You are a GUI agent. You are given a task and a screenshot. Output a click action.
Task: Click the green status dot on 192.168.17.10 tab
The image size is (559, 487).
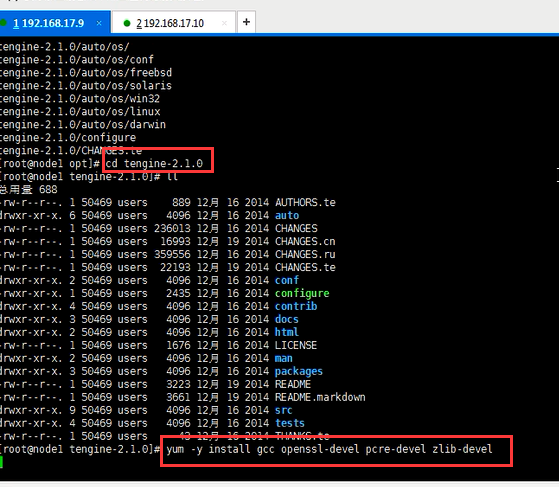(x=127, y=23)
